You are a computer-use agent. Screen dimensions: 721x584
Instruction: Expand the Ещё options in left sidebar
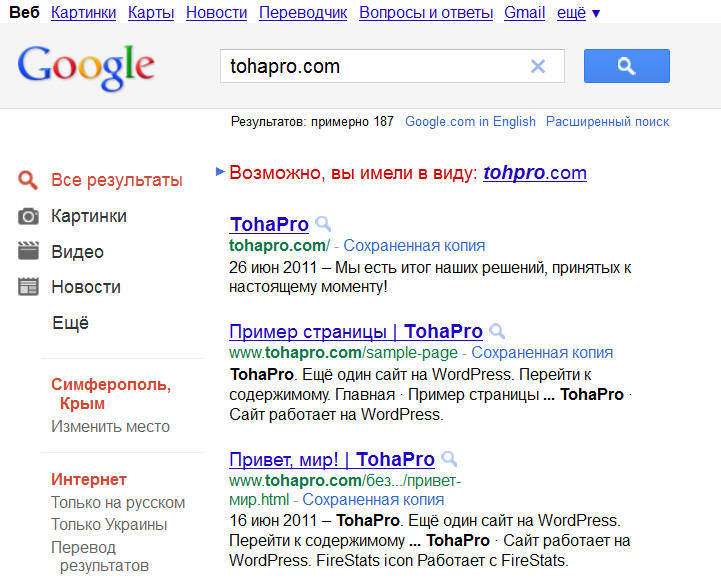coord(70,323)
